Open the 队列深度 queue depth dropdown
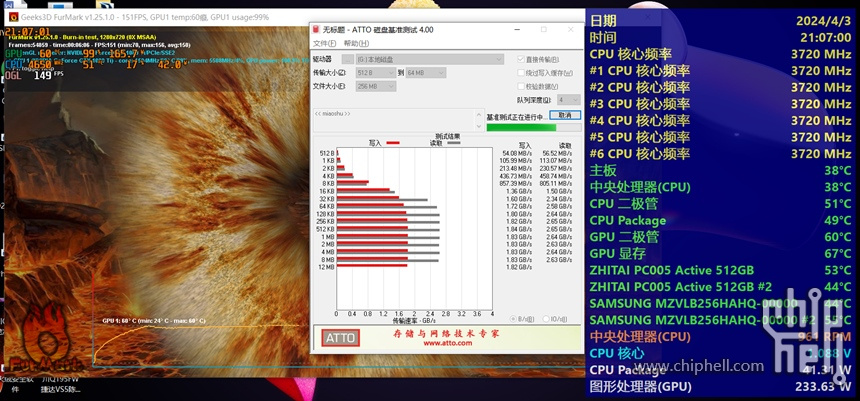 click(x=569, y=100)
